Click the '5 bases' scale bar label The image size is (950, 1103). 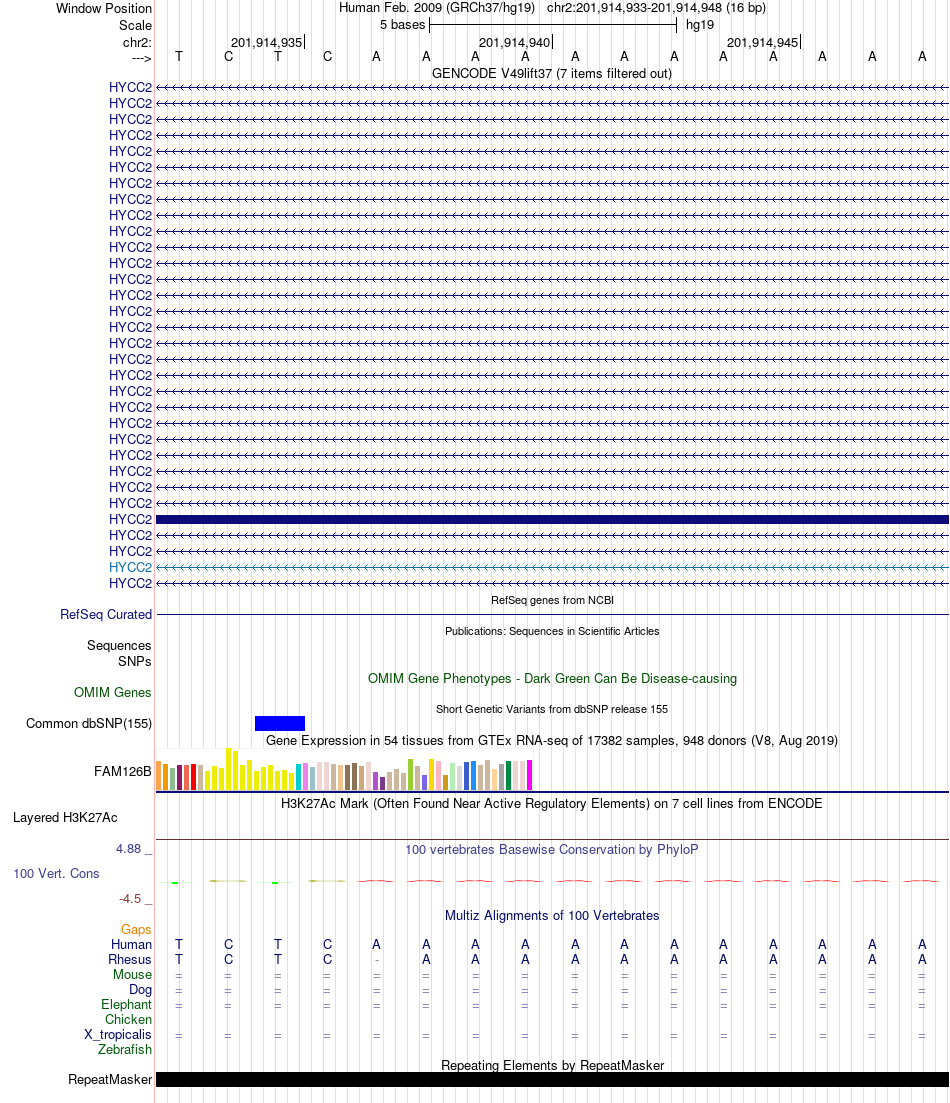pyautogui.click(x=403, y=25)
